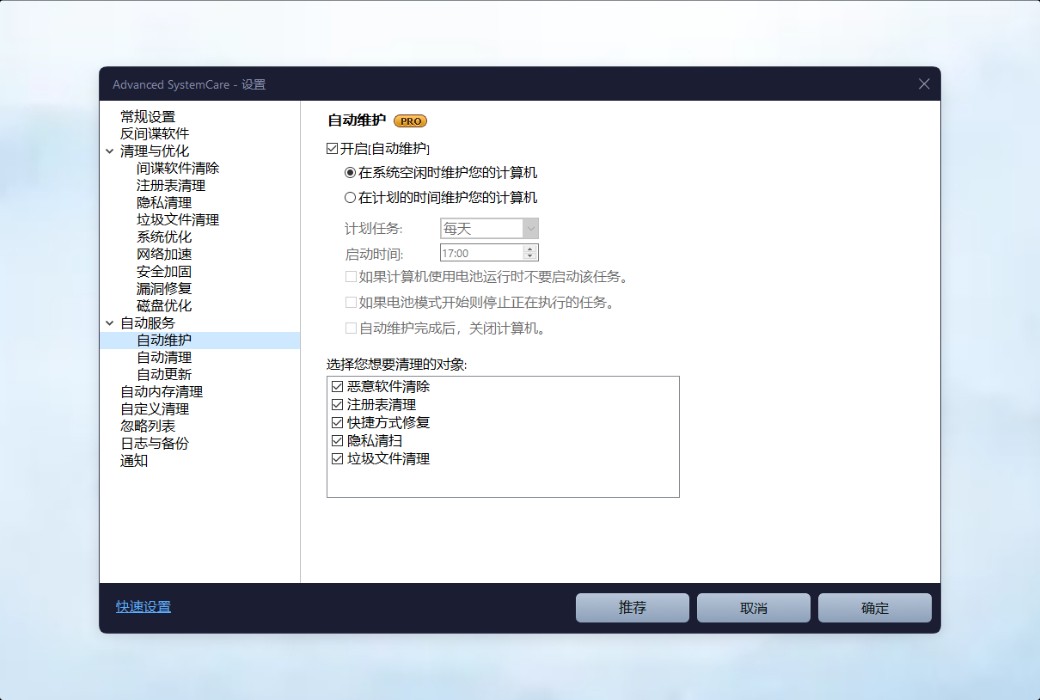Viewport: 1040px width, 700px height.
Task: Open 垃圾文件清理 in the sidebar tree
Action: [x=178, y=220]
